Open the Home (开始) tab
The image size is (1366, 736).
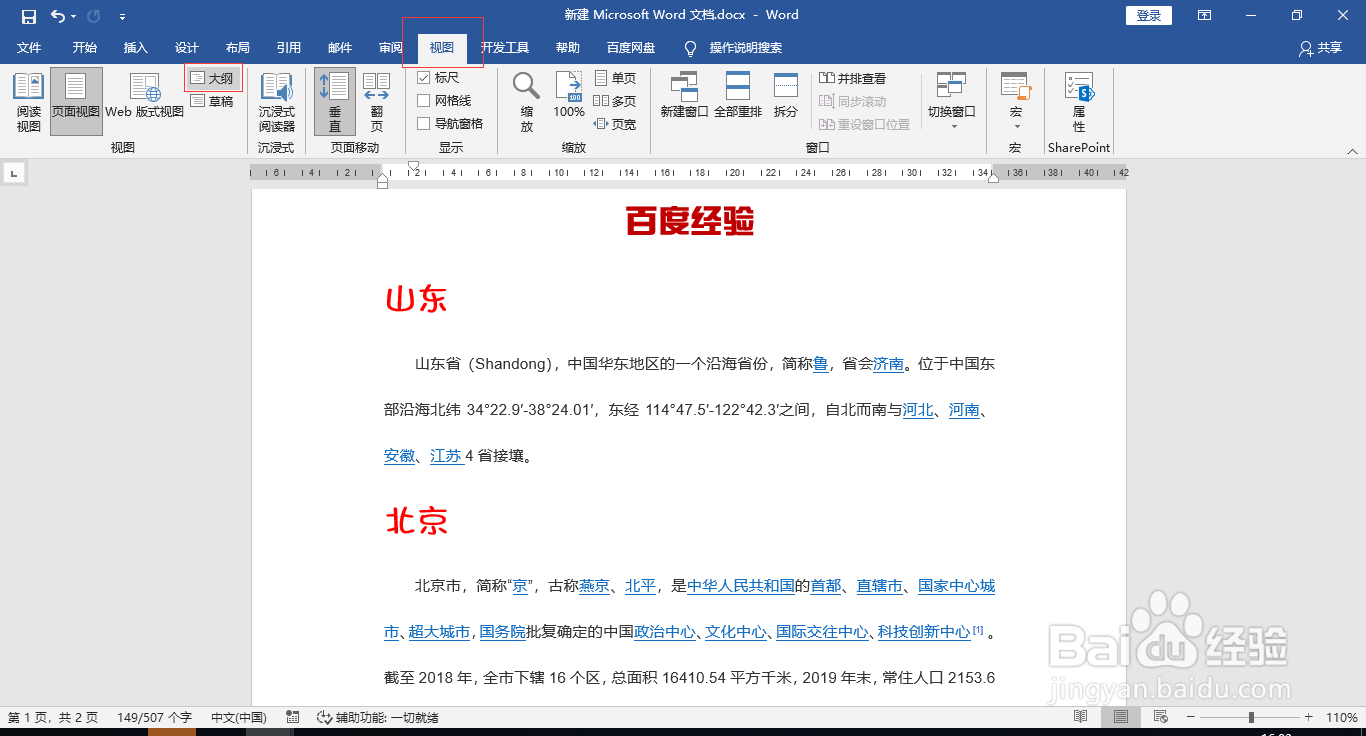coord(85,48)
